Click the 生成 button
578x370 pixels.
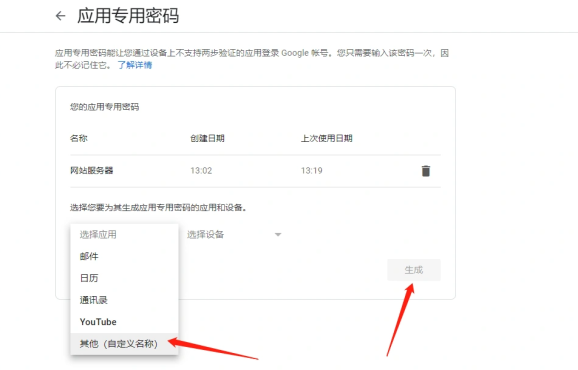(414, 270)
